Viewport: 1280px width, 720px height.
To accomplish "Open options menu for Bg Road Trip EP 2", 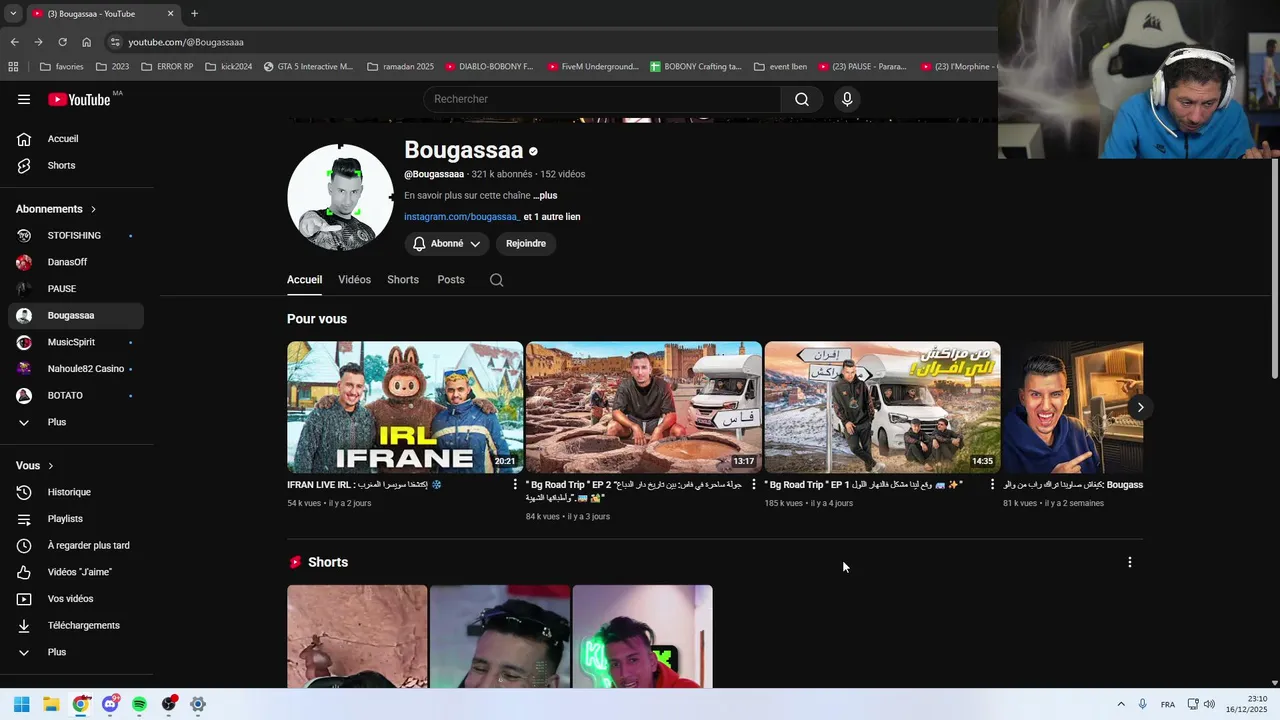I will coord(754,485).
